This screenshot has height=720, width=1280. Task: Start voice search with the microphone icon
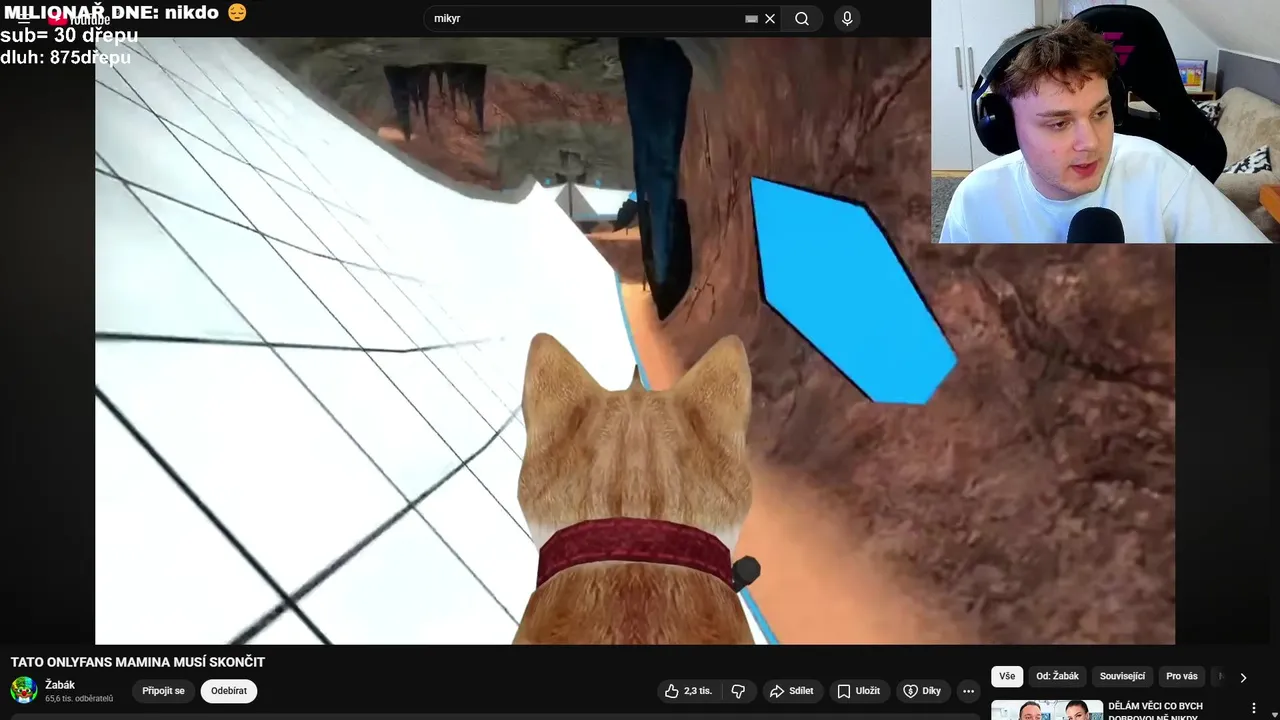(x=847, y=18)
